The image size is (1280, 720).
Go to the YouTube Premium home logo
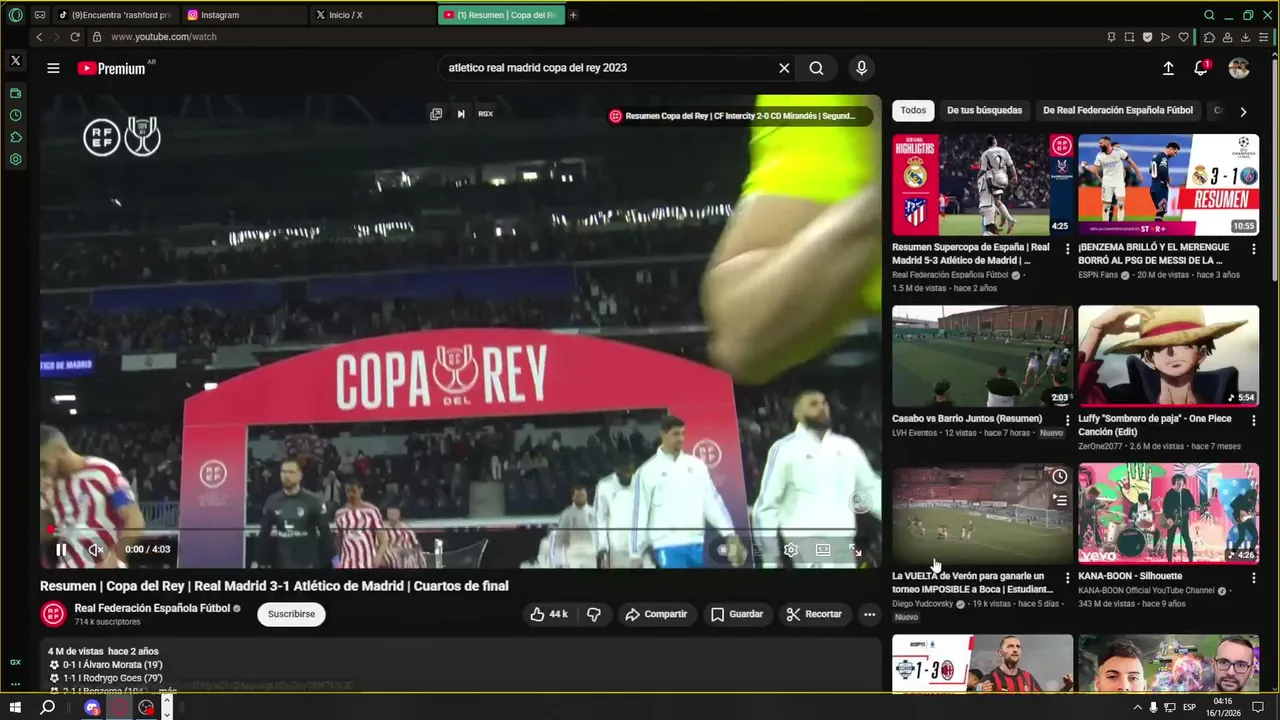tap(113, 68)
